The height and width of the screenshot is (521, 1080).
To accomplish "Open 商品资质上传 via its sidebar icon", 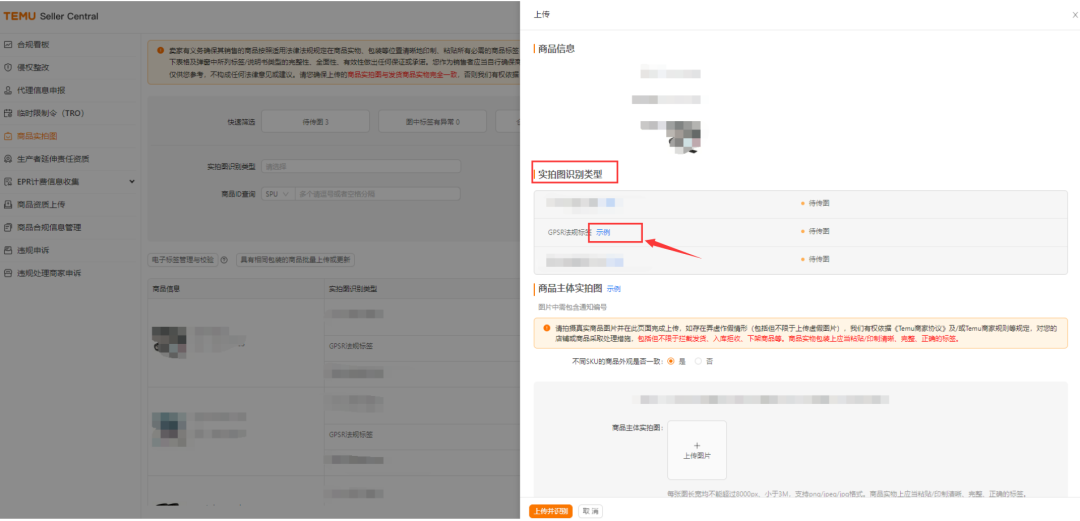I will point(8,204).
